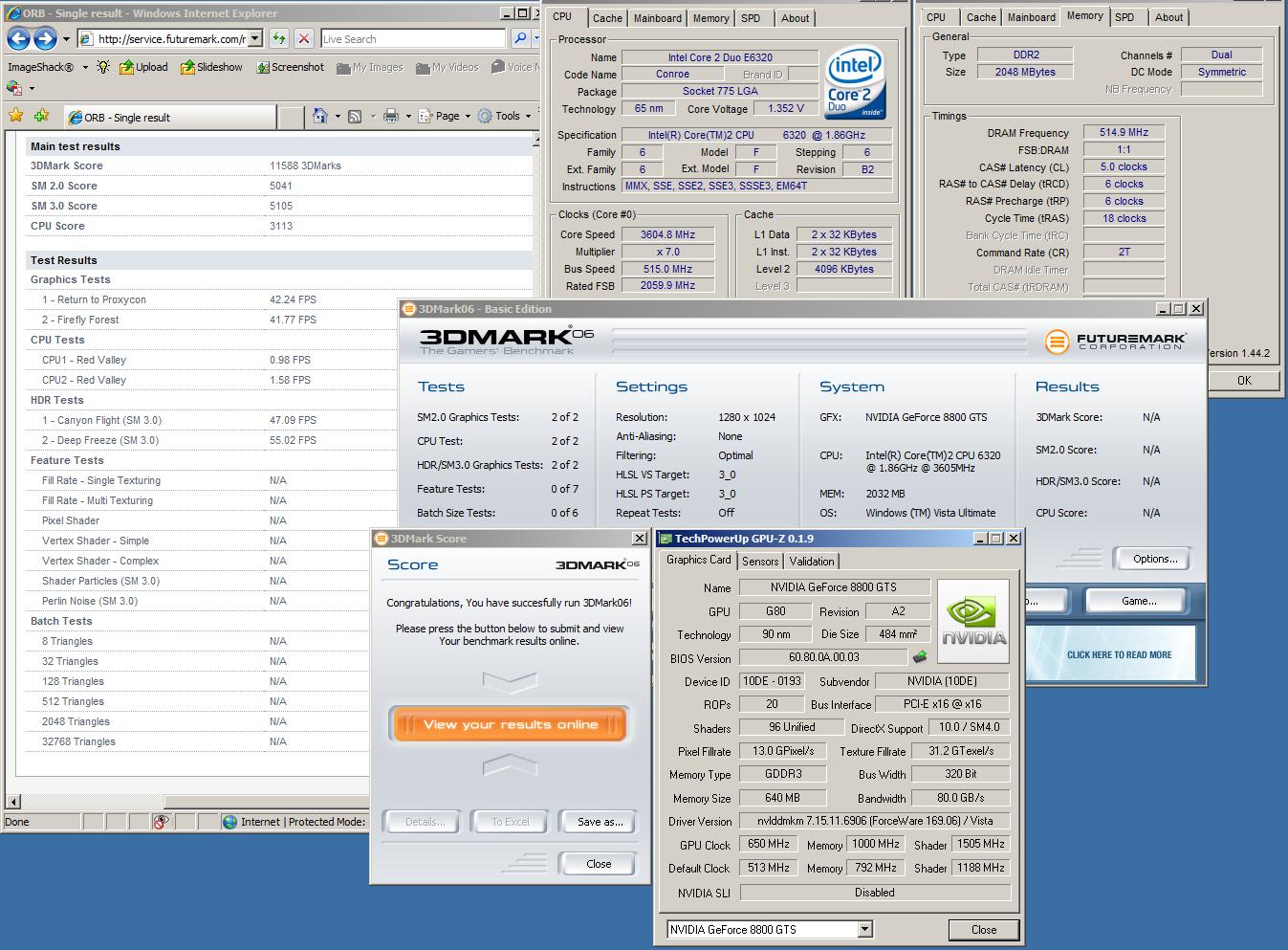Switch to the Mainboard tab in left CPU-Z
Image resolution: width=1288 pixels, height=950 pixels.
(658, 18)
